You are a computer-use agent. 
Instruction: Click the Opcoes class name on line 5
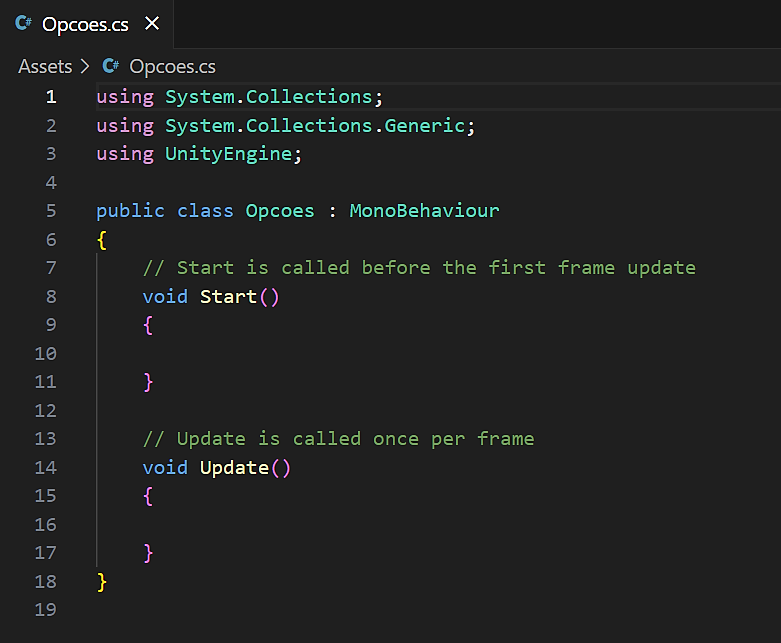(280, 211)
